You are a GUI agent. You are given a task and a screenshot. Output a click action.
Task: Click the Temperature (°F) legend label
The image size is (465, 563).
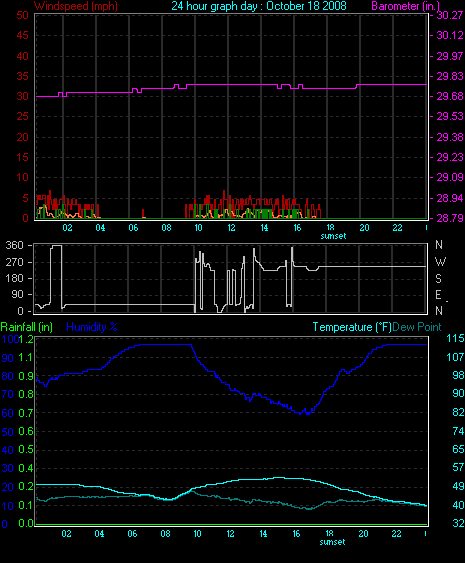pos(352,327)
